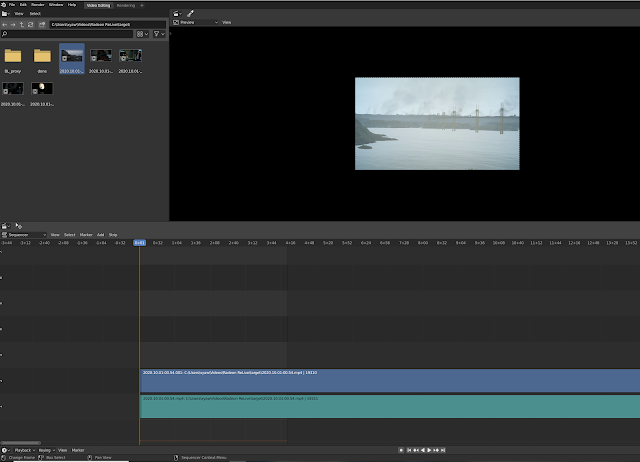Open timeline editor type dropdown
Image resolution: width=640 pixels, height=462 pixels.
6,450
